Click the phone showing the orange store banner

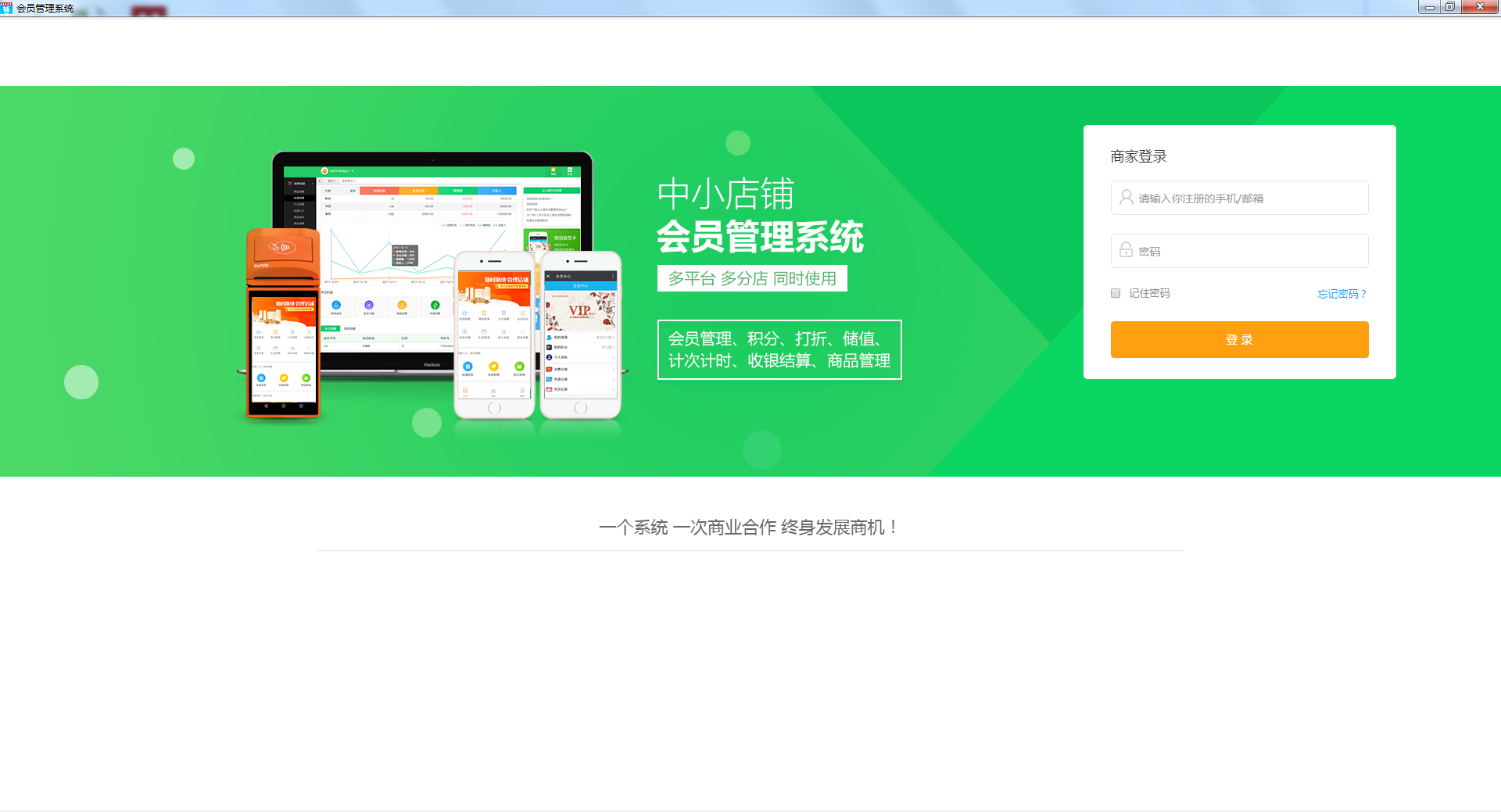(494, 334)
